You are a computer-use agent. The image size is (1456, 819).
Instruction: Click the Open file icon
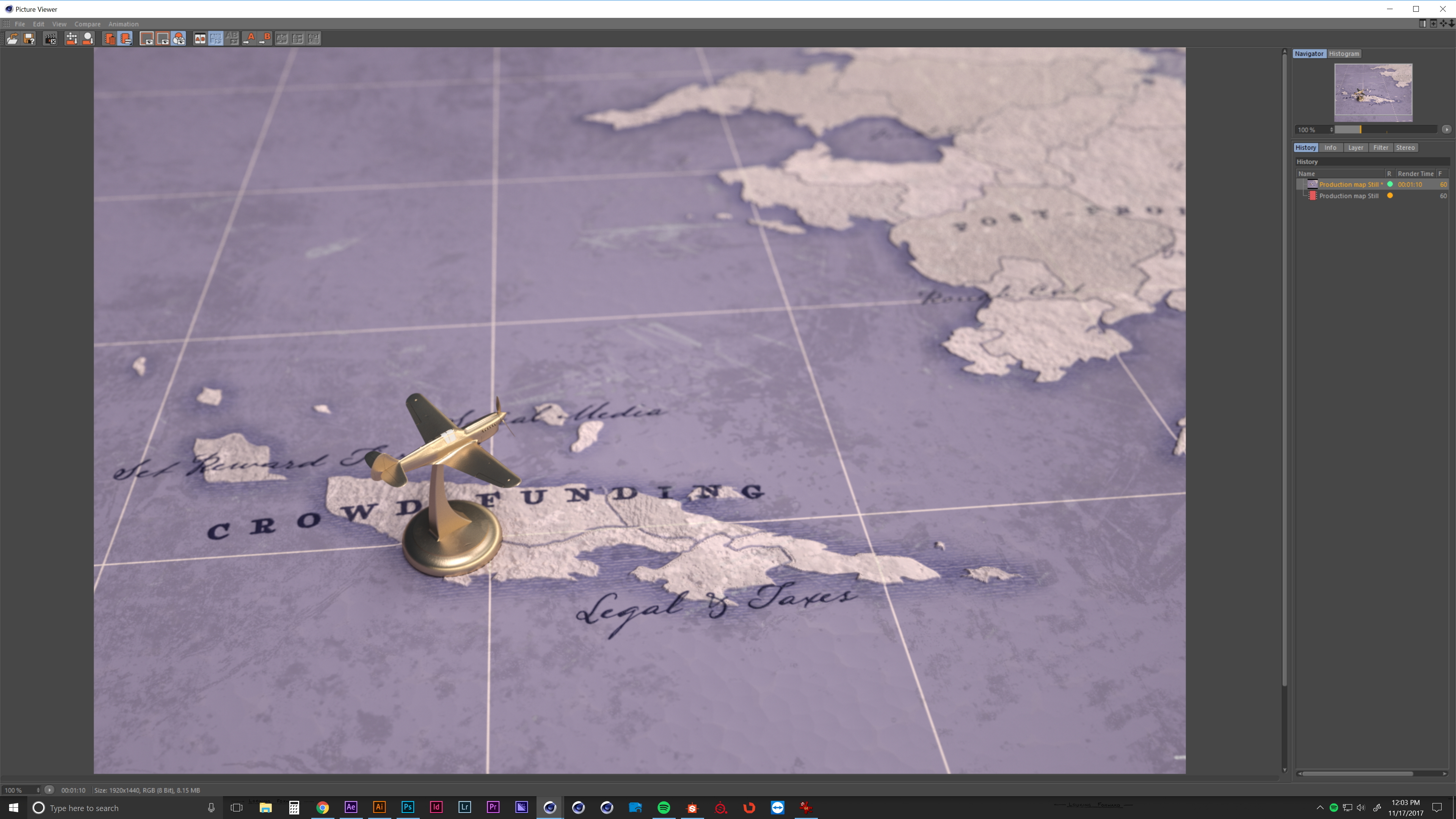click(13, 38)
